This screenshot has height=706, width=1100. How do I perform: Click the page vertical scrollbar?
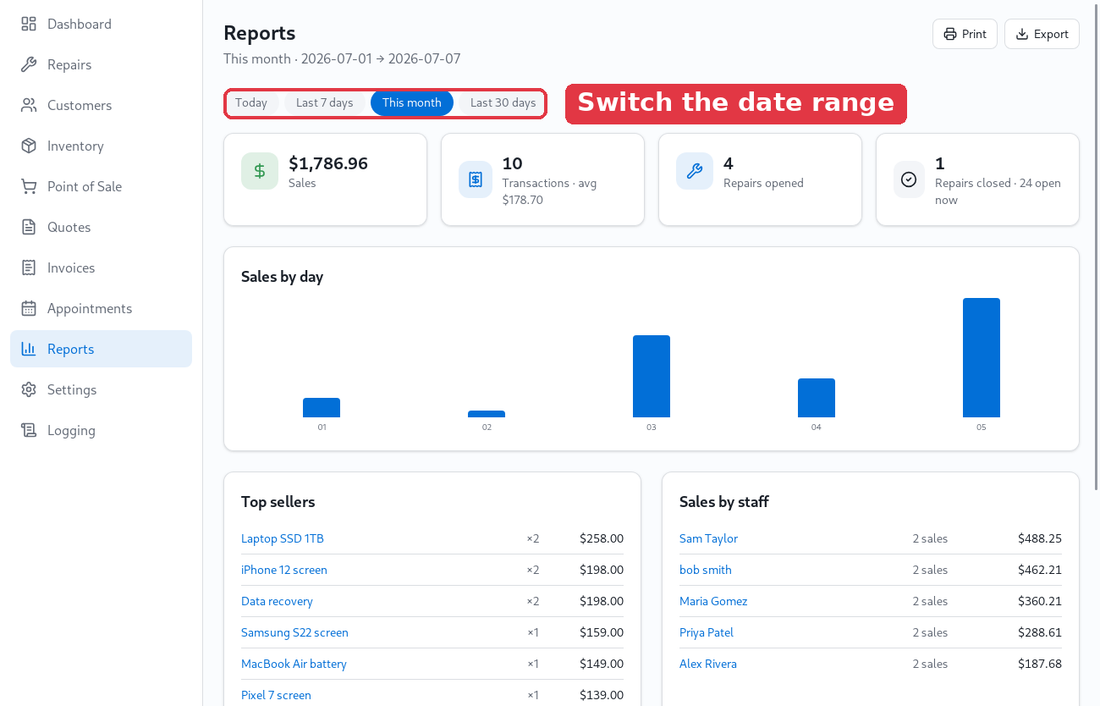(1096, 246)
